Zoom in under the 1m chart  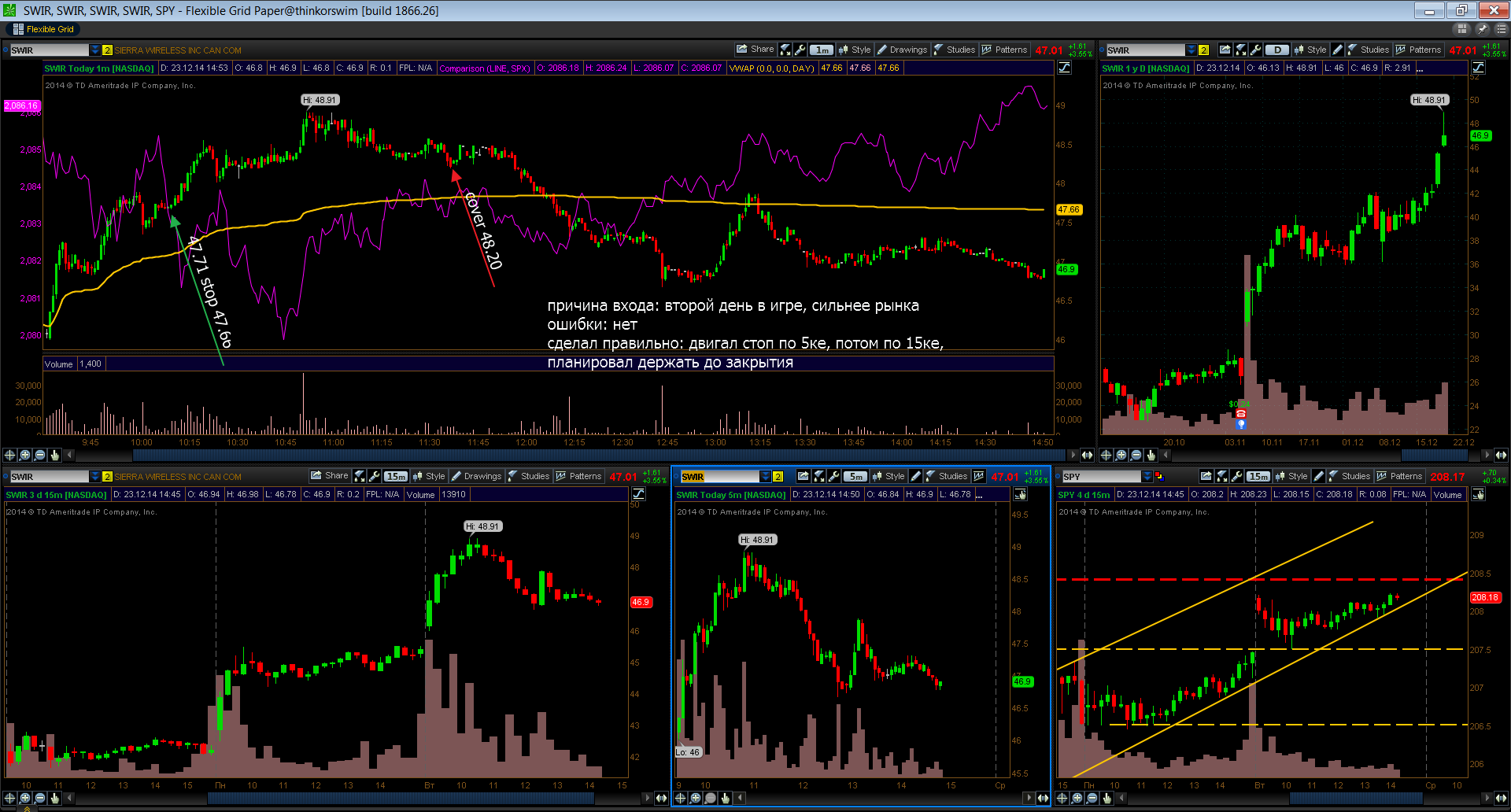[x=24, y=455]
